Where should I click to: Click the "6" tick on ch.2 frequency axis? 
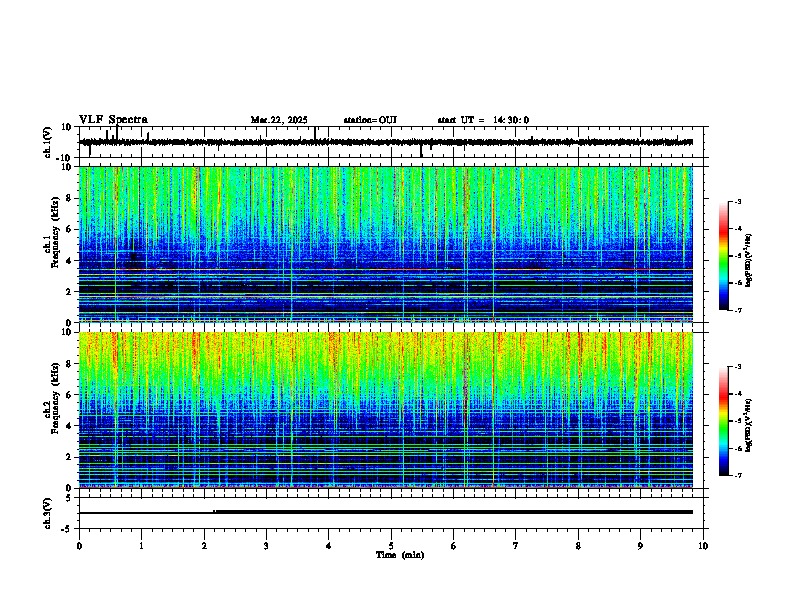tap(70, 394)
